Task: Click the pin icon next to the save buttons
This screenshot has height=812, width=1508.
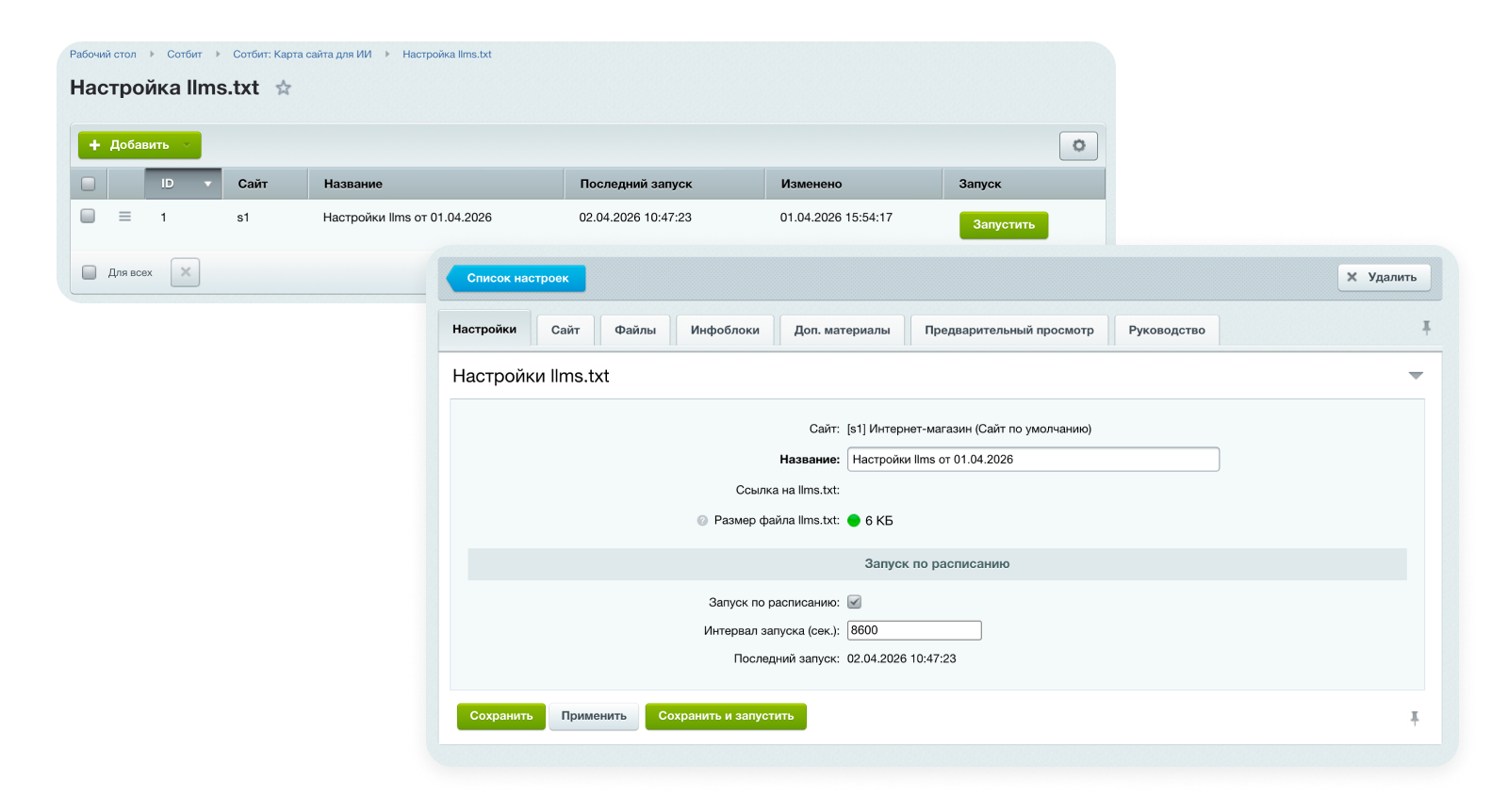Action: click(1414, 718)
